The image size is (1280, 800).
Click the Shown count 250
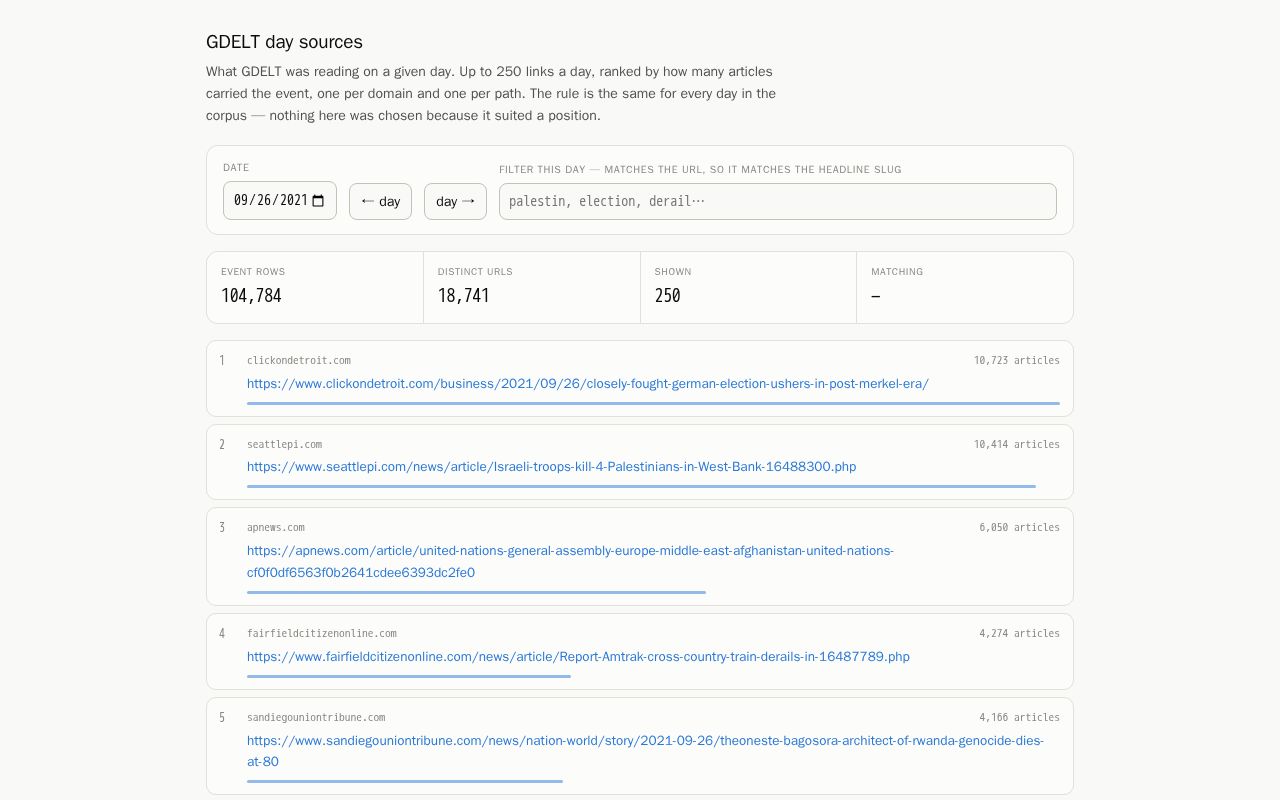668,296
